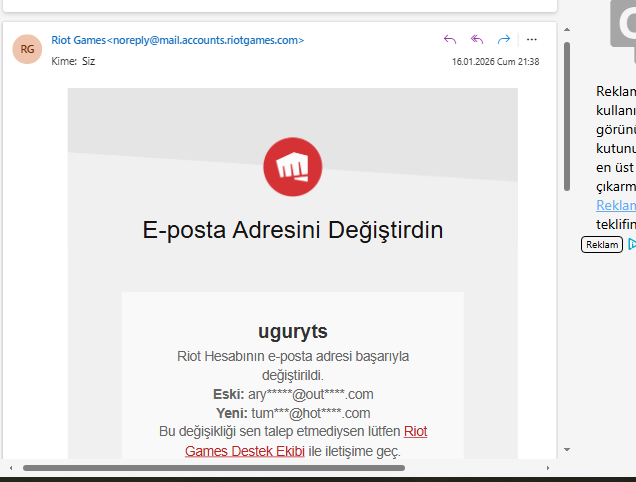Click the heading 'E-posta Adresini Değiştirdin'
The image size is (636, 482).
tap(292, 230)
